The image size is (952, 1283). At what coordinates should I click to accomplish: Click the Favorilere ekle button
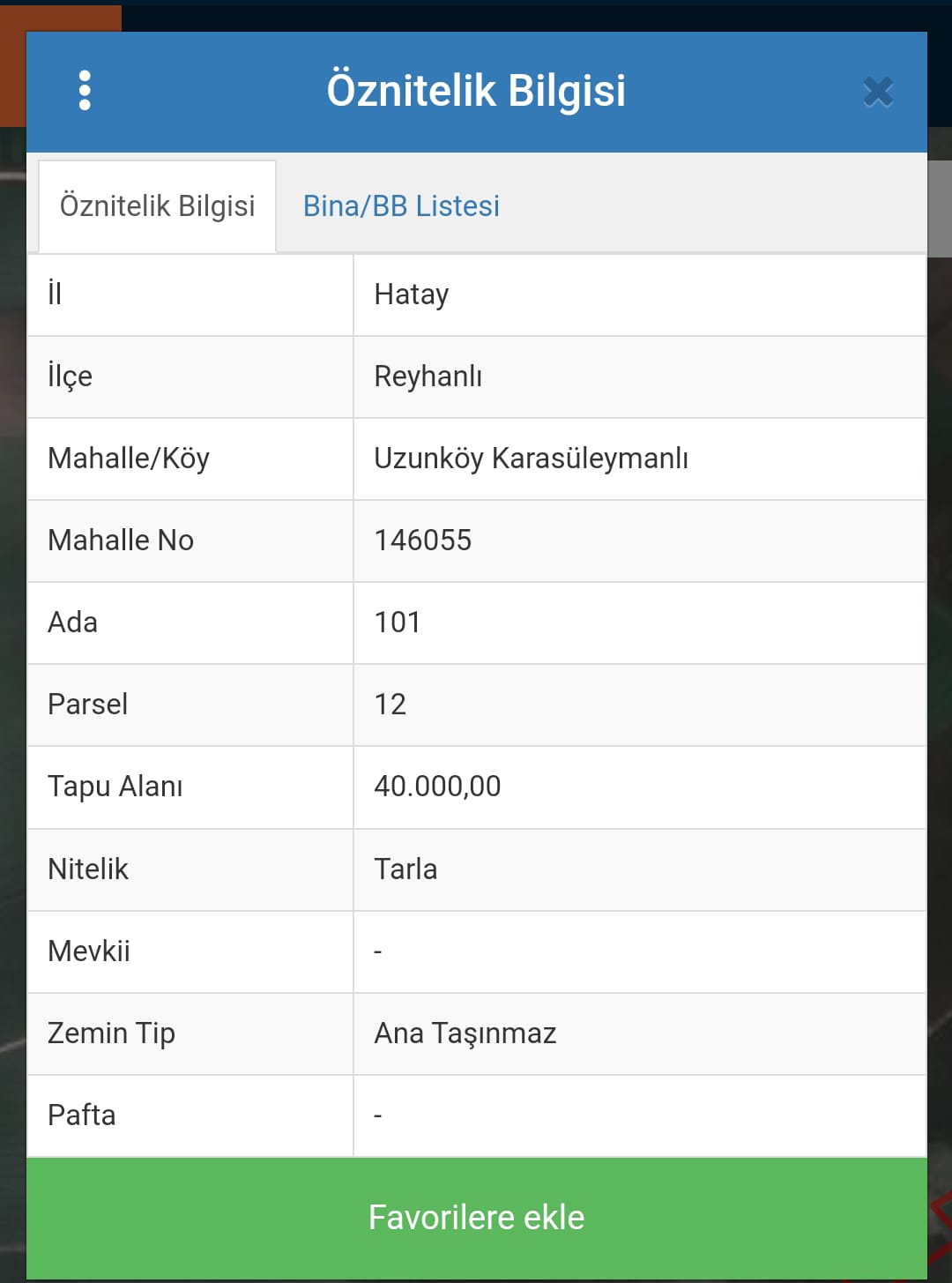[477, 1218]
